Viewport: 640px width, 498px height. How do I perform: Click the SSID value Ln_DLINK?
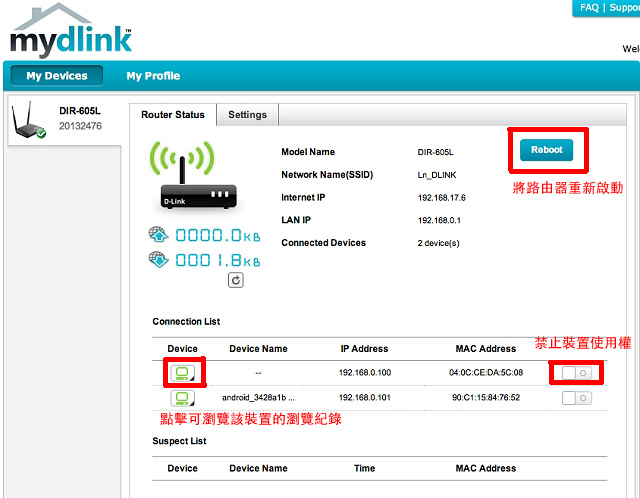pyautogui.click(x=436, y=175)
